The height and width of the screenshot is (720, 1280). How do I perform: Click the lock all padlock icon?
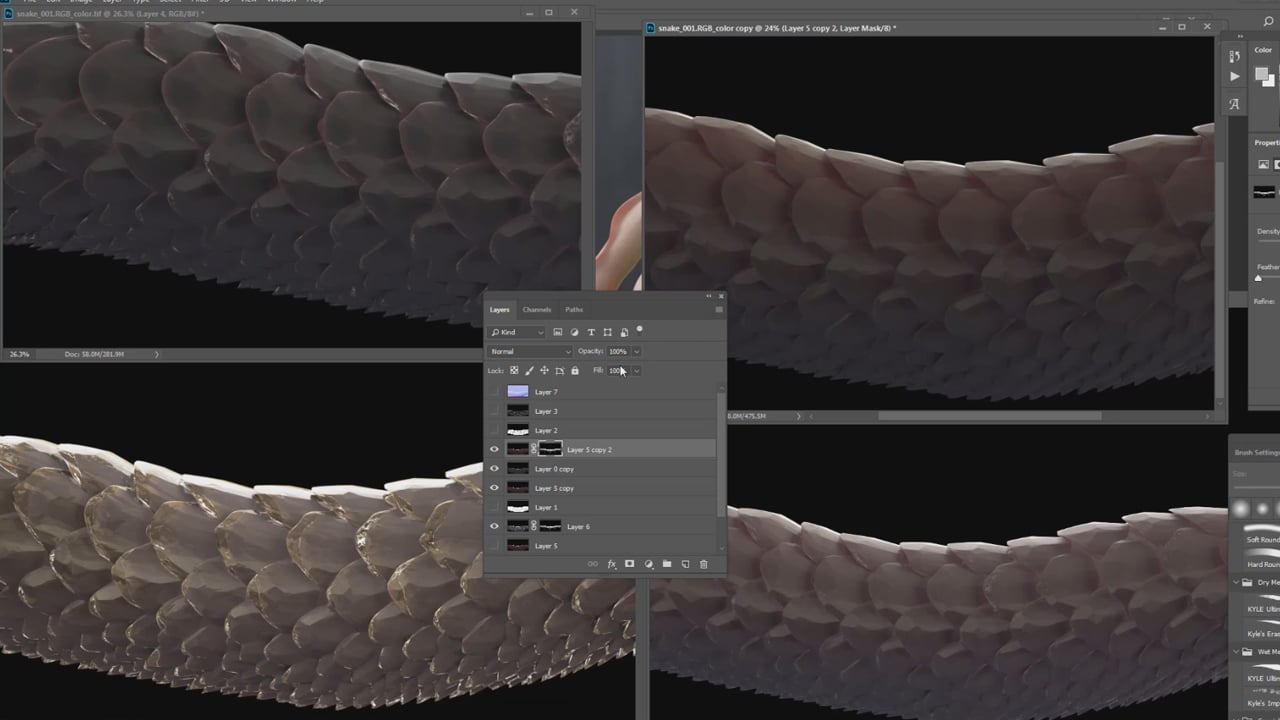(574, 371)
